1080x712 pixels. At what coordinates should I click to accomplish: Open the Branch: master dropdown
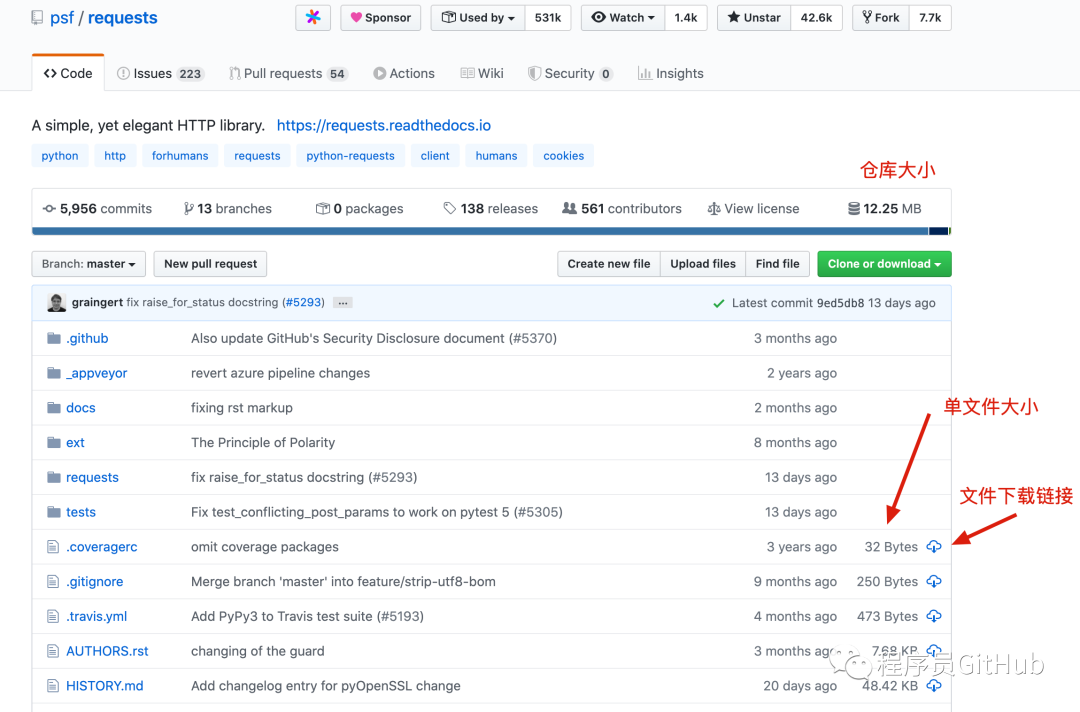pyautogui.click(x=89, y=264)
